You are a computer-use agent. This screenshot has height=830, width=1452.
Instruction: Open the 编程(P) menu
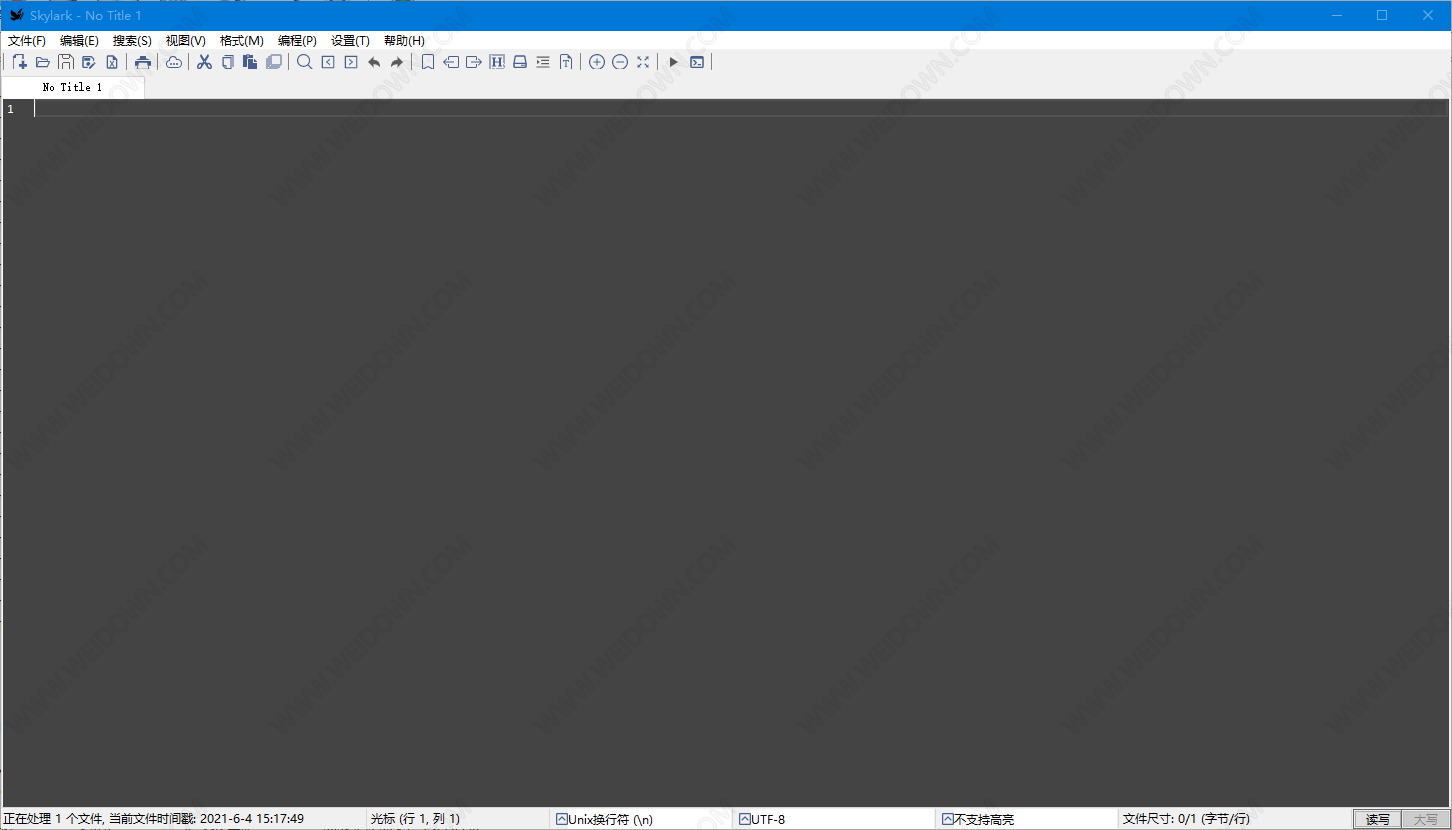297,41
